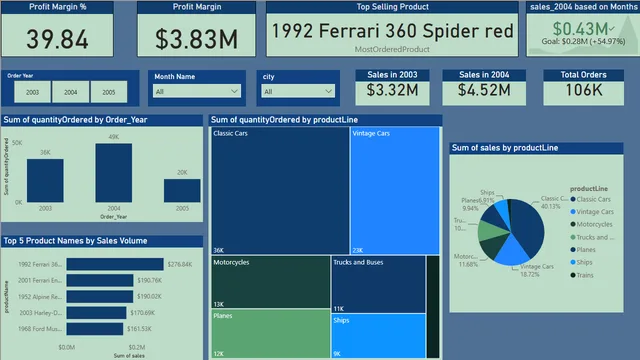Click the Planes treemap tile
Screen dimensions: 640x360
[271, 333]
